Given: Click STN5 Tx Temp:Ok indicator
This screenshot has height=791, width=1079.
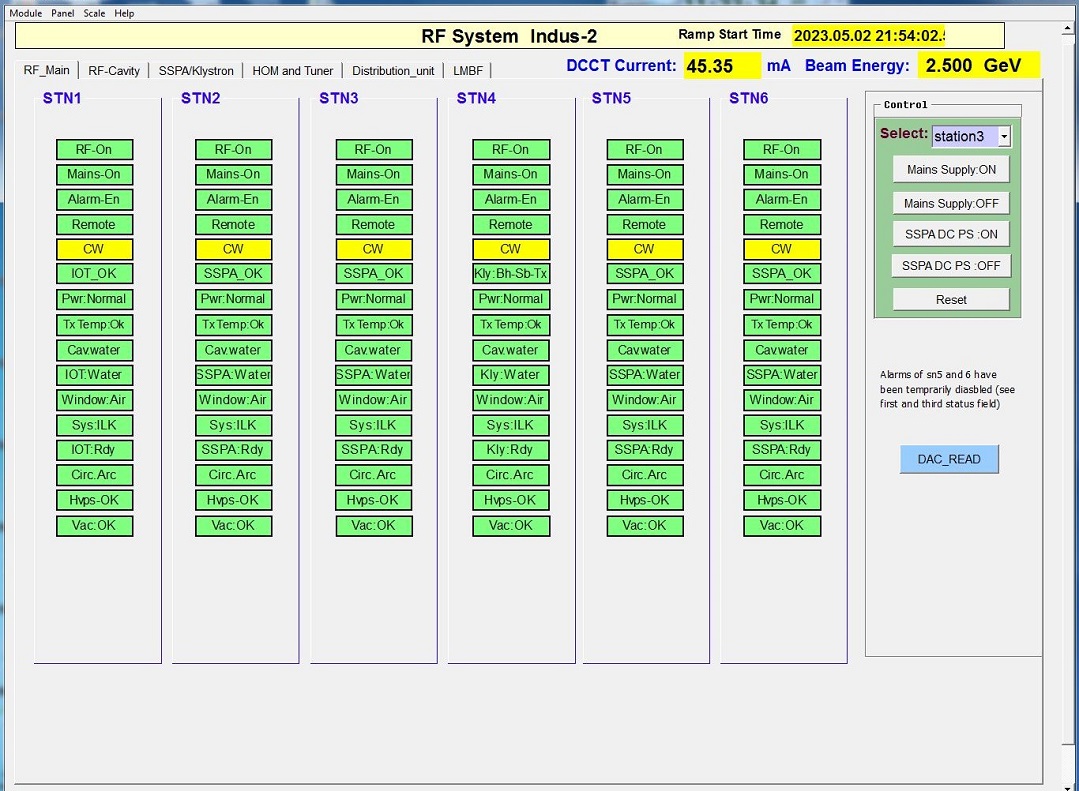Looking at the screenshot, I should coord(645,324).
